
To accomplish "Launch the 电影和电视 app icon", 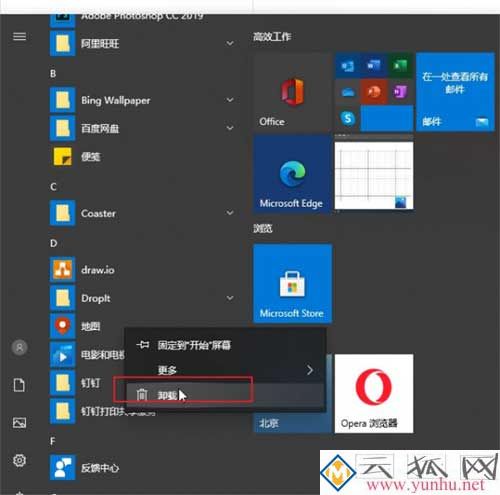I will coord(62,355).
